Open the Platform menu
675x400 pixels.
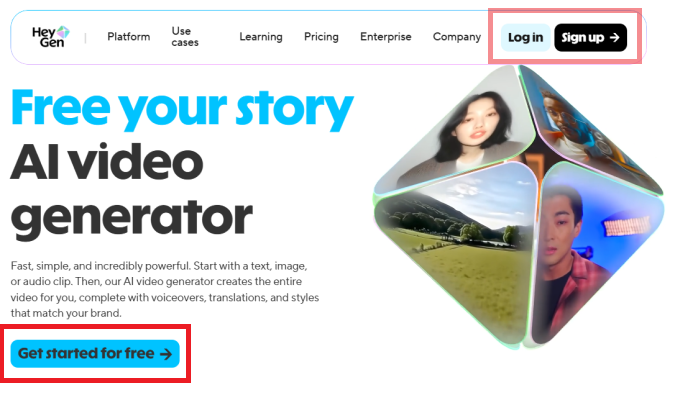(x=129, y=37)
